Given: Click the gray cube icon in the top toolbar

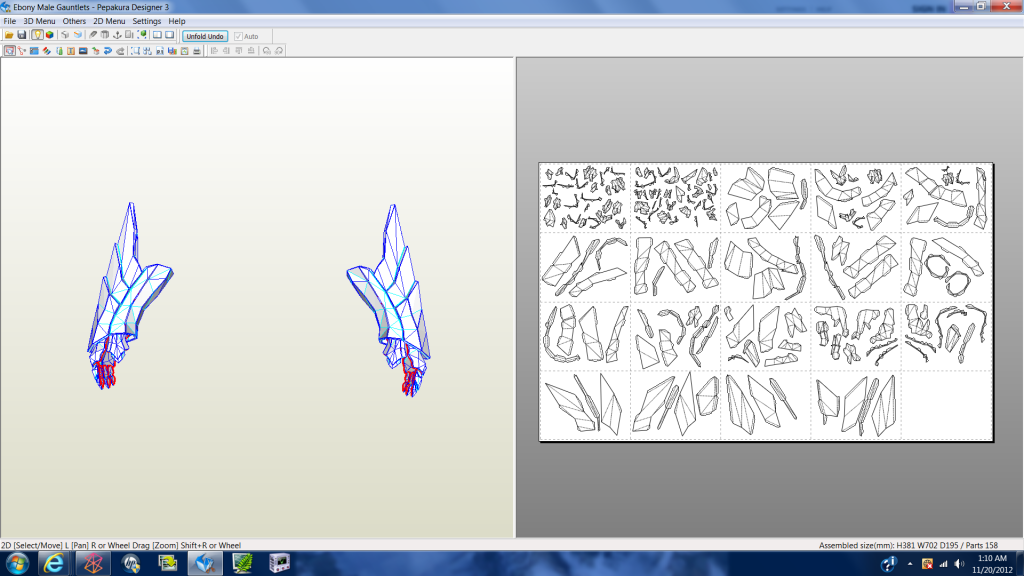Looking at the screenshot, I should (65, 35).
